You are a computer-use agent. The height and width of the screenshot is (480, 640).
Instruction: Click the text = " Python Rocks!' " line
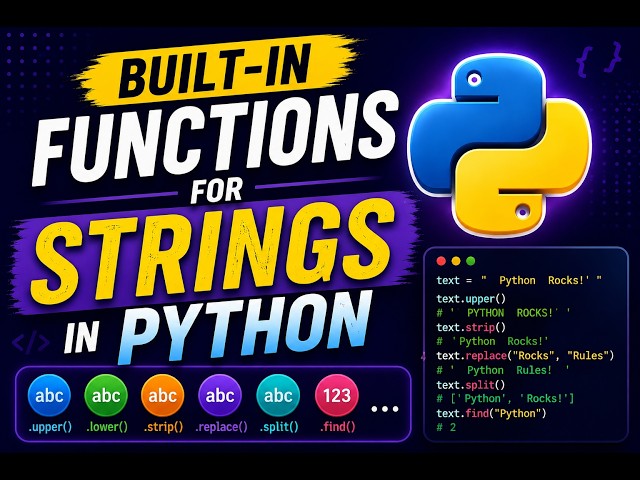pos(519,280)
